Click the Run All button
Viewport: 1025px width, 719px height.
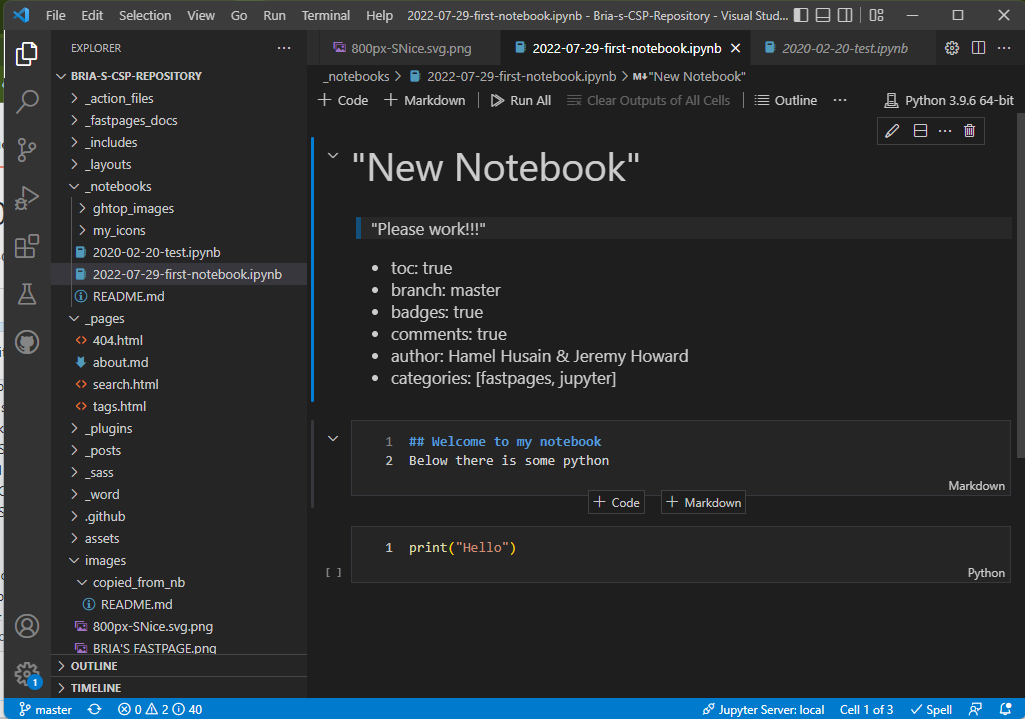pyautogui.click(x=520, y=100)
